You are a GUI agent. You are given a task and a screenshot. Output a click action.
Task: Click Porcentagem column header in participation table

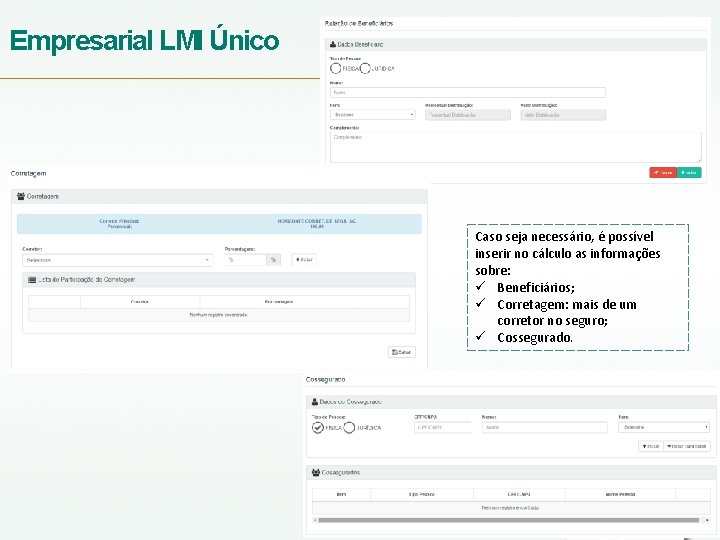279,302
